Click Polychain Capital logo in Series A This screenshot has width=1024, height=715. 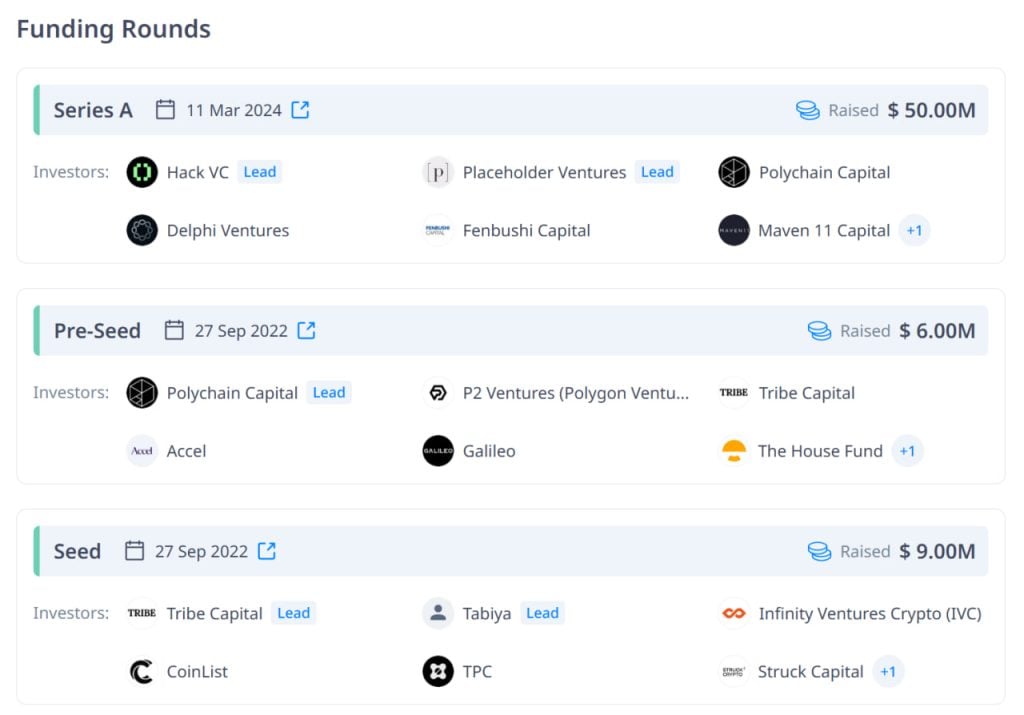coord(734,172)
